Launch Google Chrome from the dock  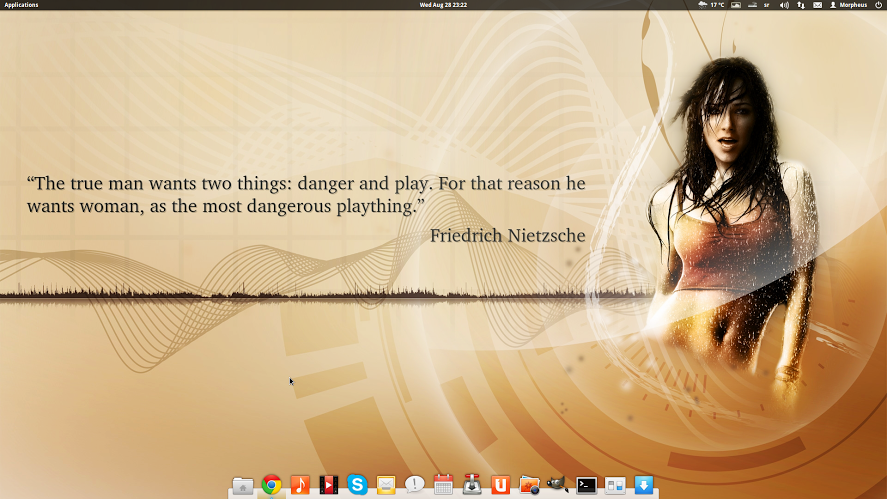tap(272, 485)
